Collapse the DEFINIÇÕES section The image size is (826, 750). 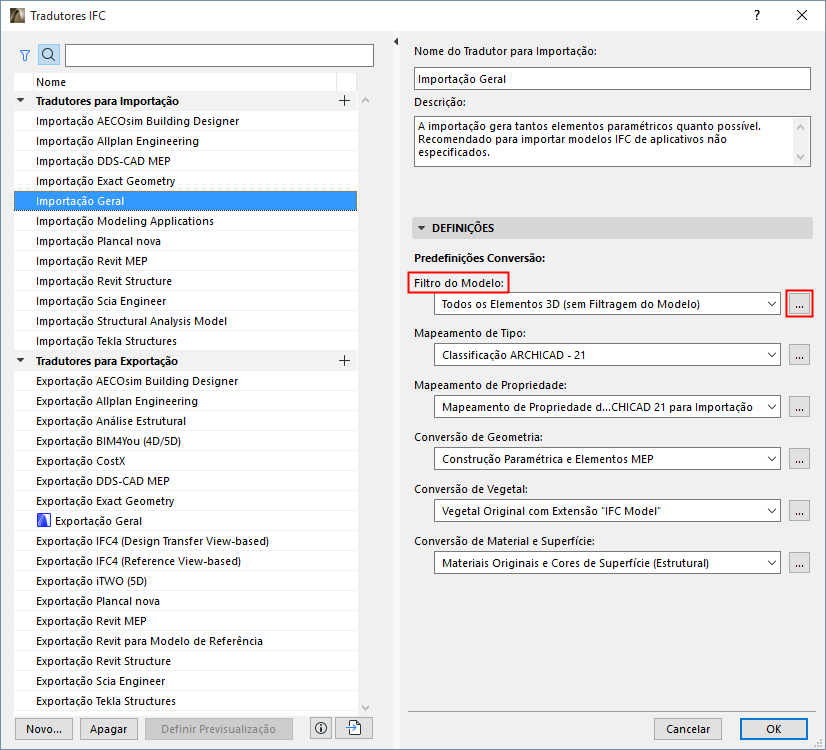tap(421, 228)
